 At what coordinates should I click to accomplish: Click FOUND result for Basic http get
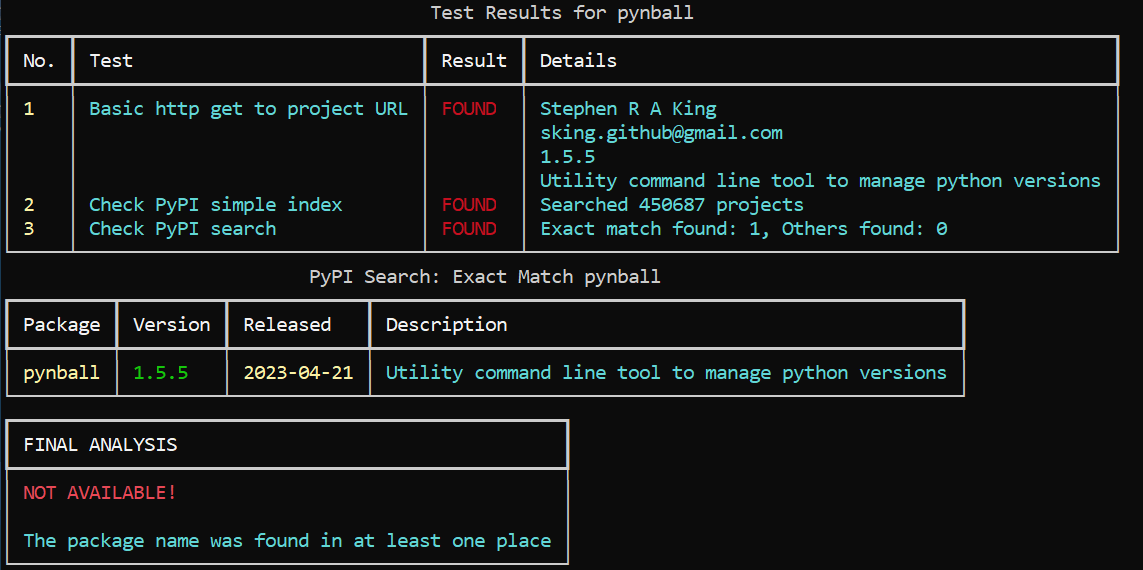point(469,109)
